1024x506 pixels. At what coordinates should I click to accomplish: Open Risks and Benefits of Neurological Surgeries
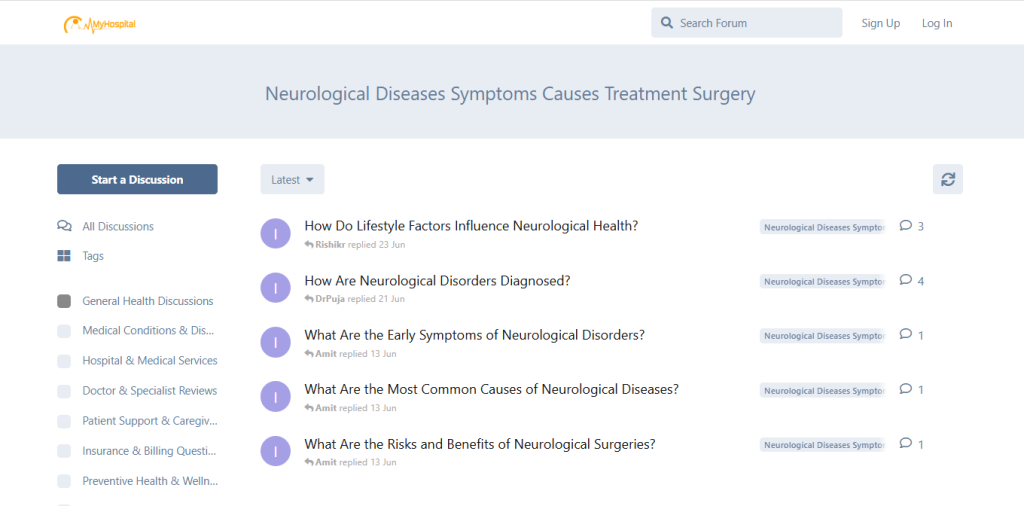(480, 444)
